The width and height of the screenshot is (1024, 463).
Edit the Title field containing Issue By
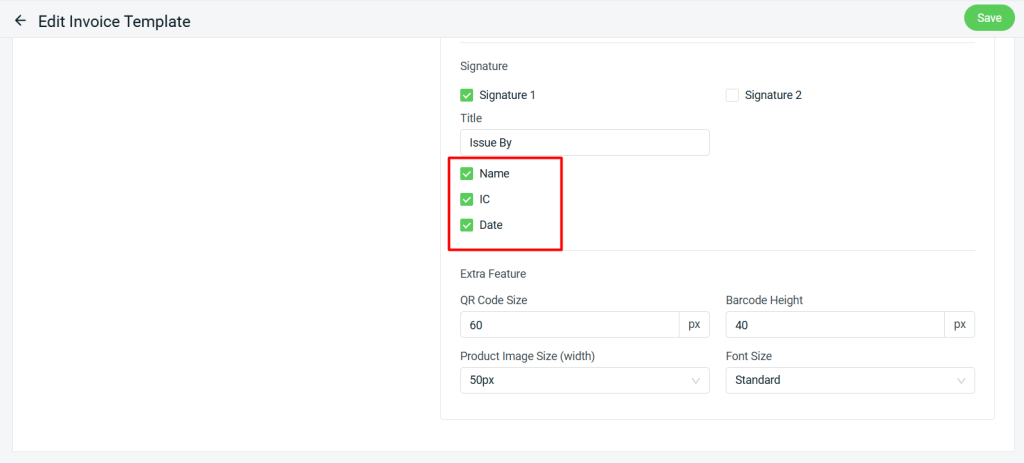pyautogui.click(x=584, y=142)
